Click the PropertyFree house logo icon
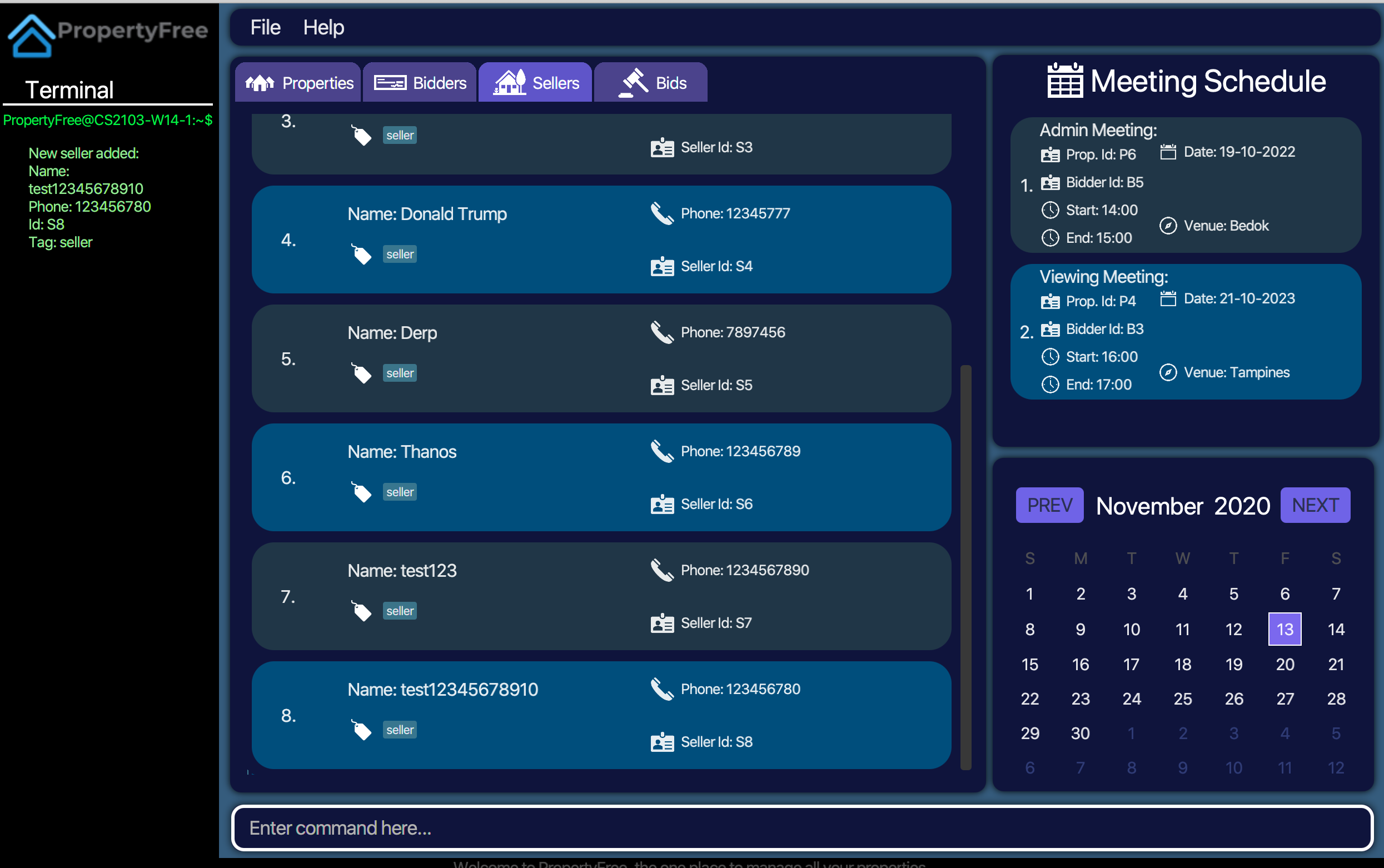The width and height of the screenshot is (1384, 868). [31, 36]
